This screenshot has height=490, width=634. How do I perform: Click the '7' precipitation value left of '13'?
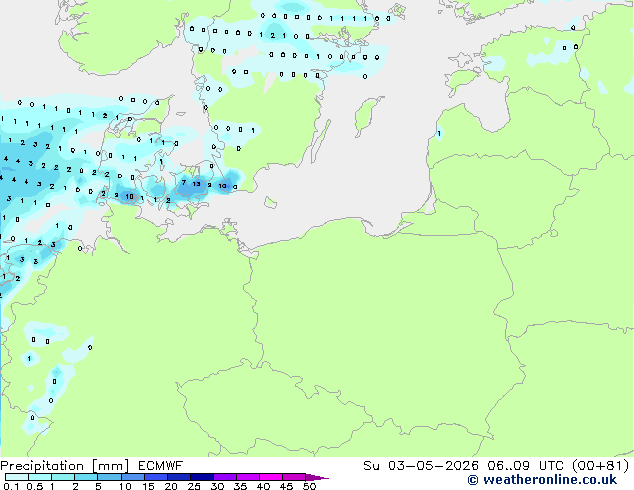pos(184,183)
